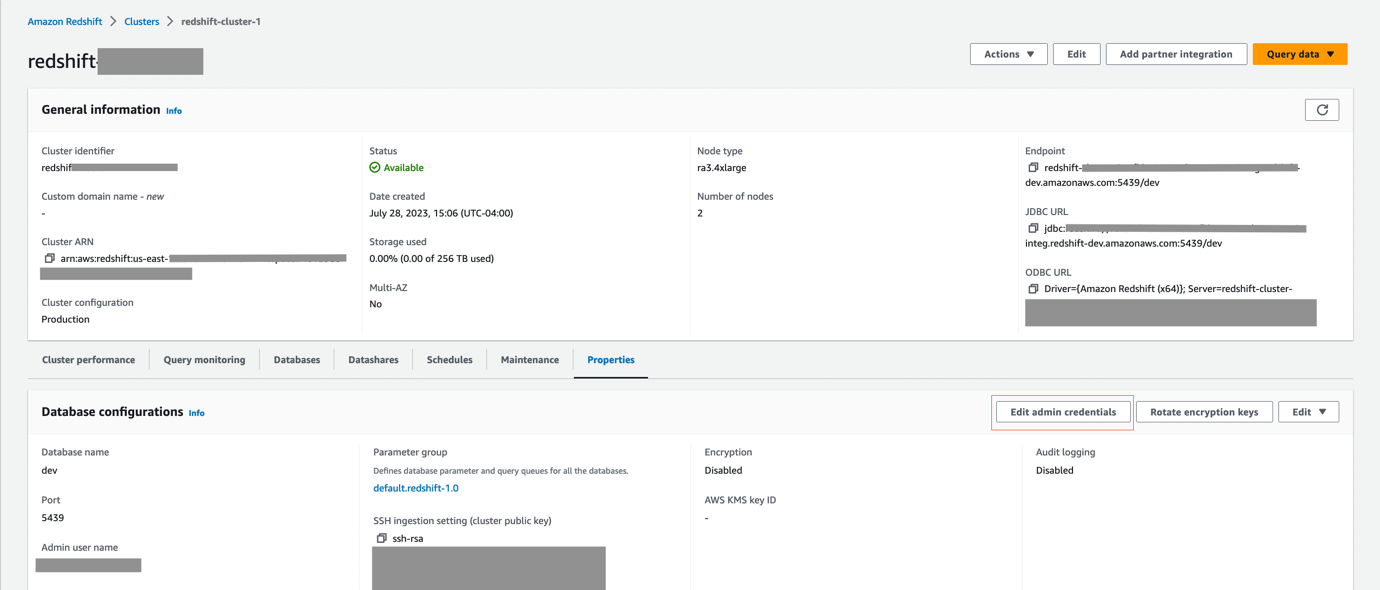
Task: Switch to the Maintenance tab
Action: click(530, 360)
